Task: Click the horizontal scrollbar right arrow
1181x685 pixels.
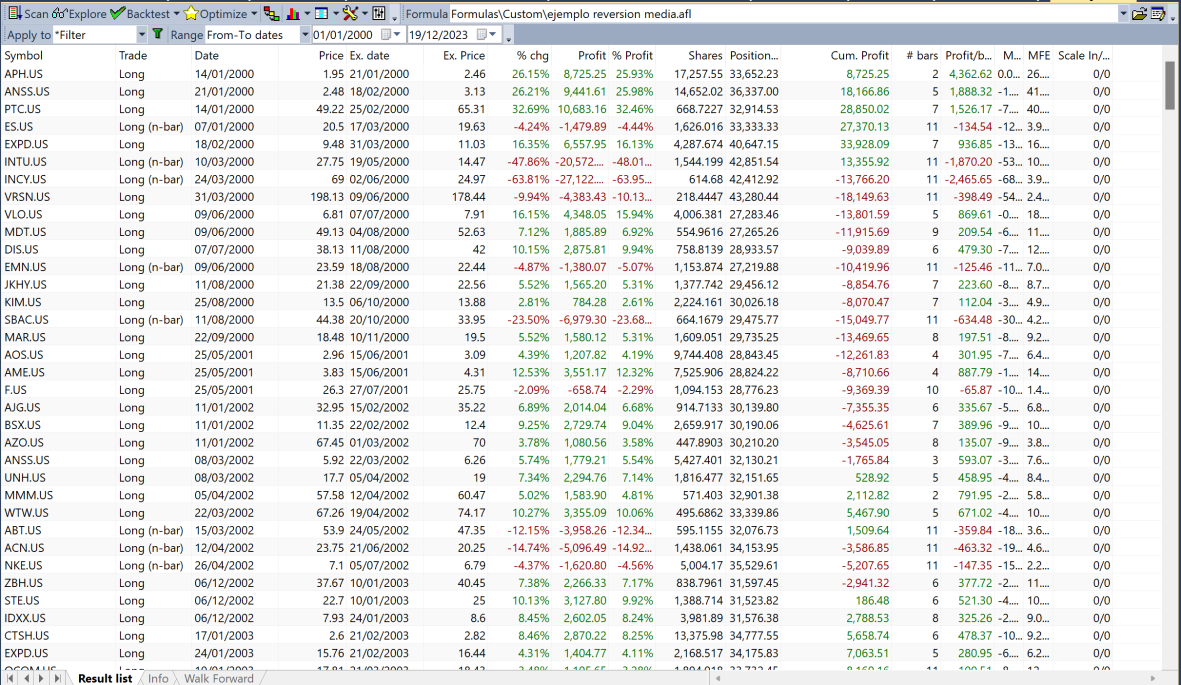Action: [x=1152, y=678]
